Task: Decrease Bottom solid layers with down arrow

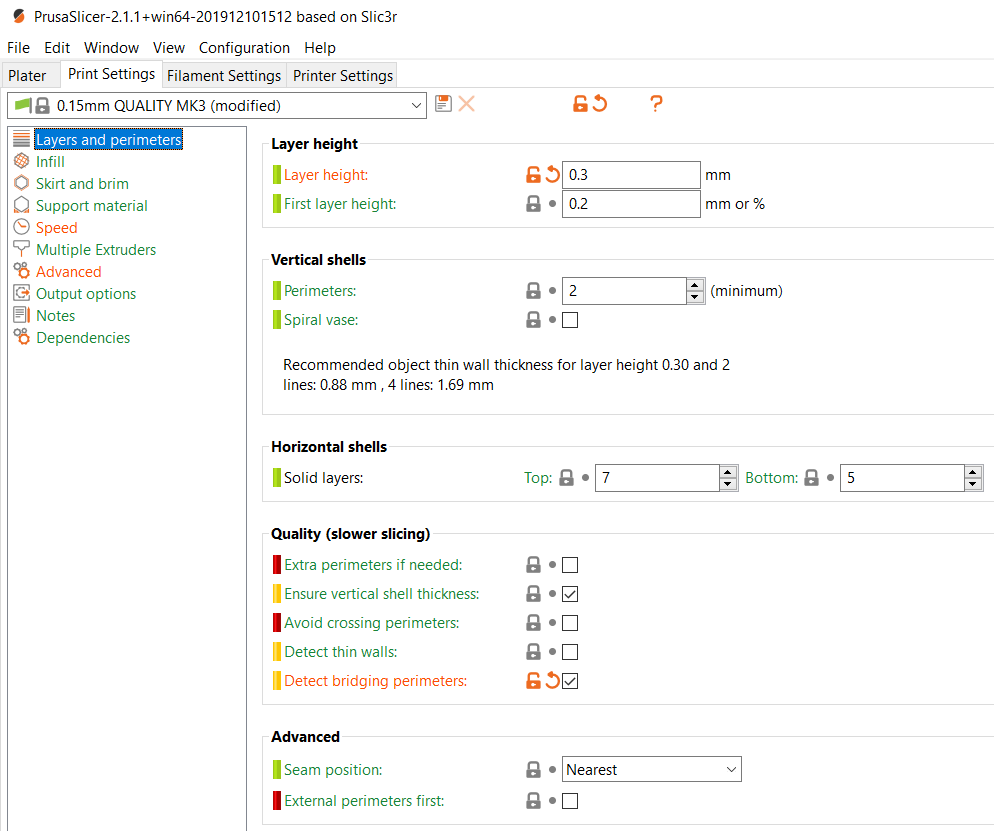Action: point(973,484)
